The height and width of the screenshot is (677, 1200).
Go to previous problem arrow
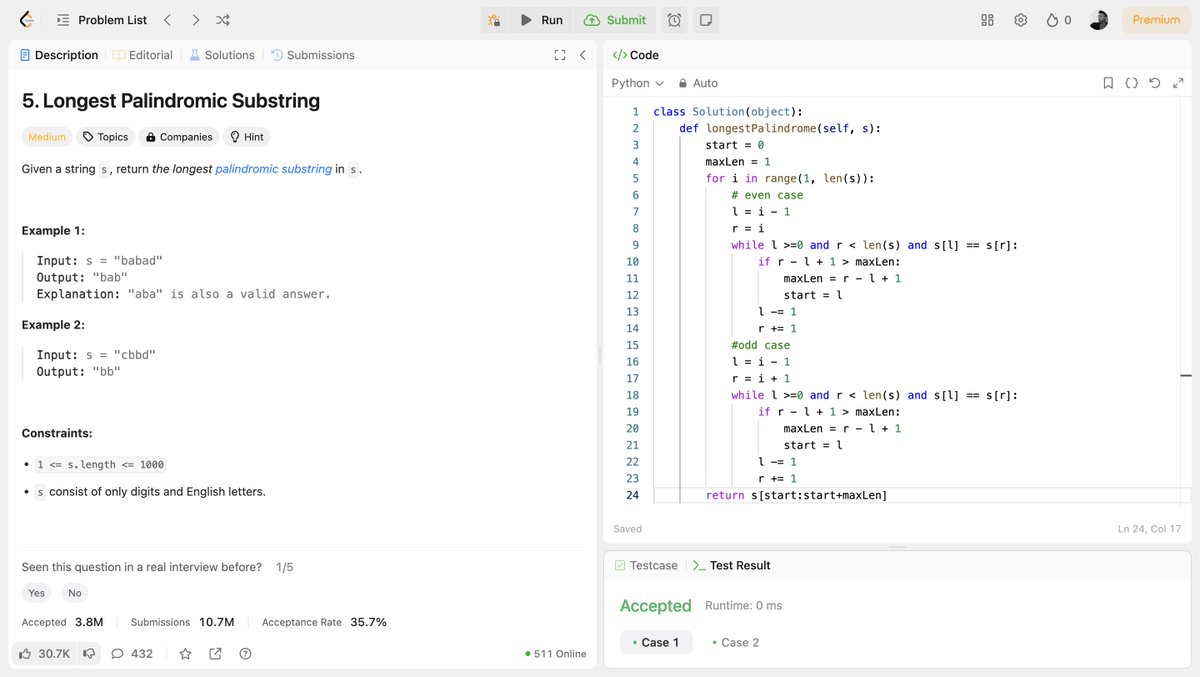click(168, 20)
